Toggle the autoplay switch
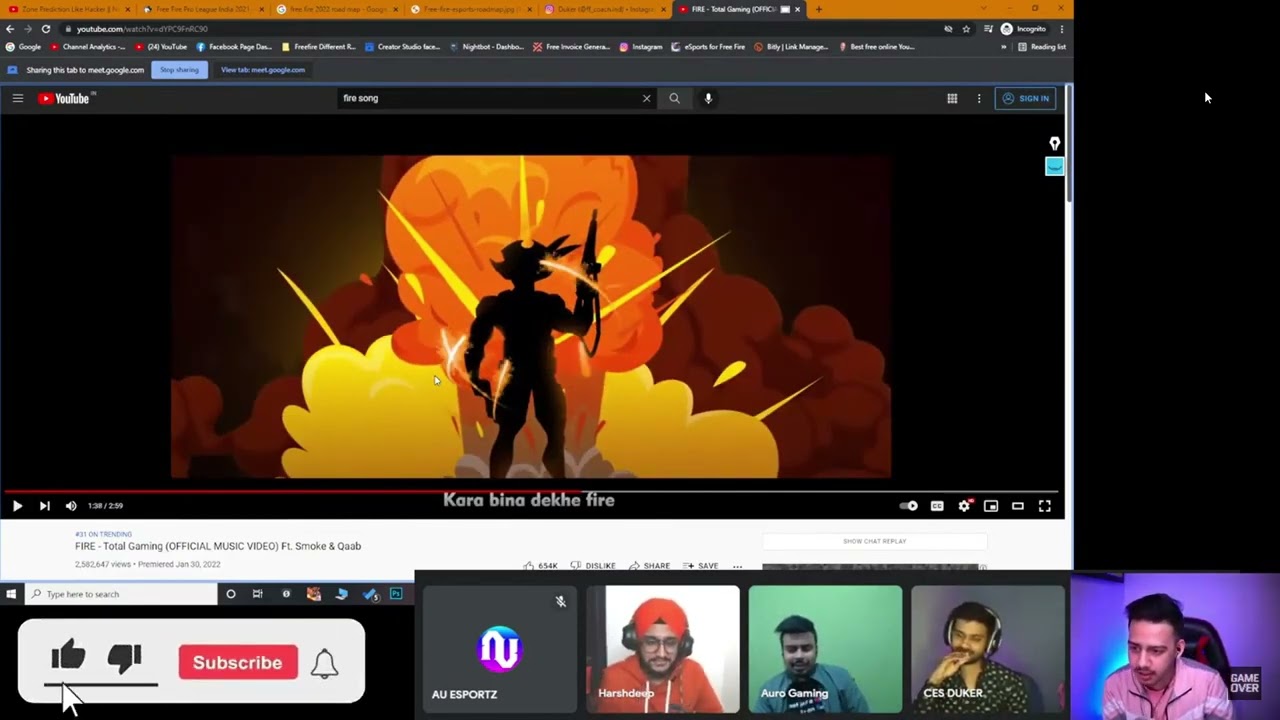 [908, 506]
